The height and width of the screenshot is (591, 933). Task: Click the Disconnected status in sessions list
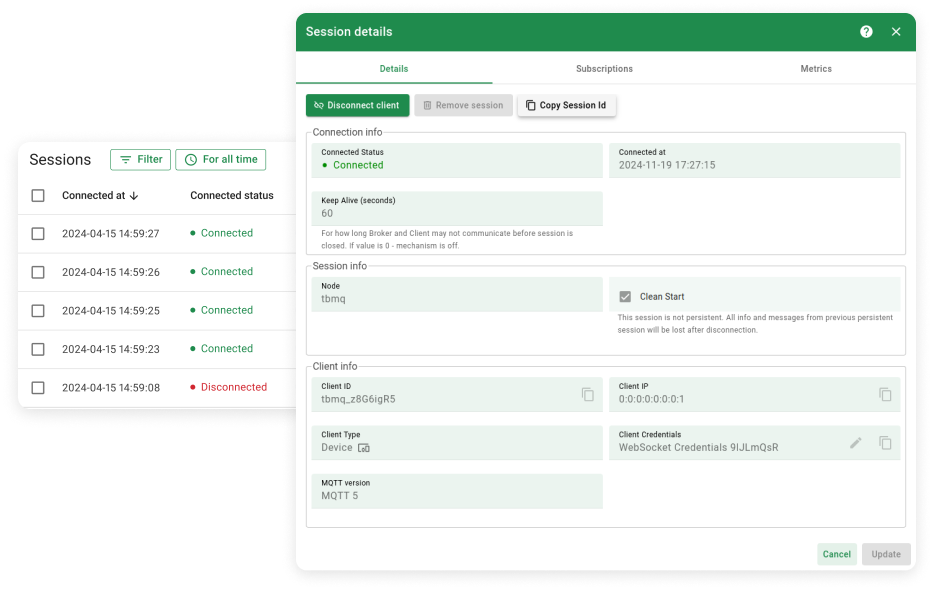pyautogui.click(x=228, y=387)
